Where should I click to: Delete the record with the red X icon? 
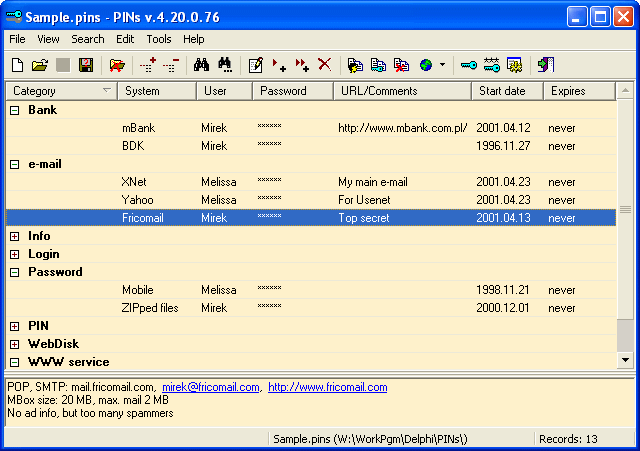[x=324, y=64]
